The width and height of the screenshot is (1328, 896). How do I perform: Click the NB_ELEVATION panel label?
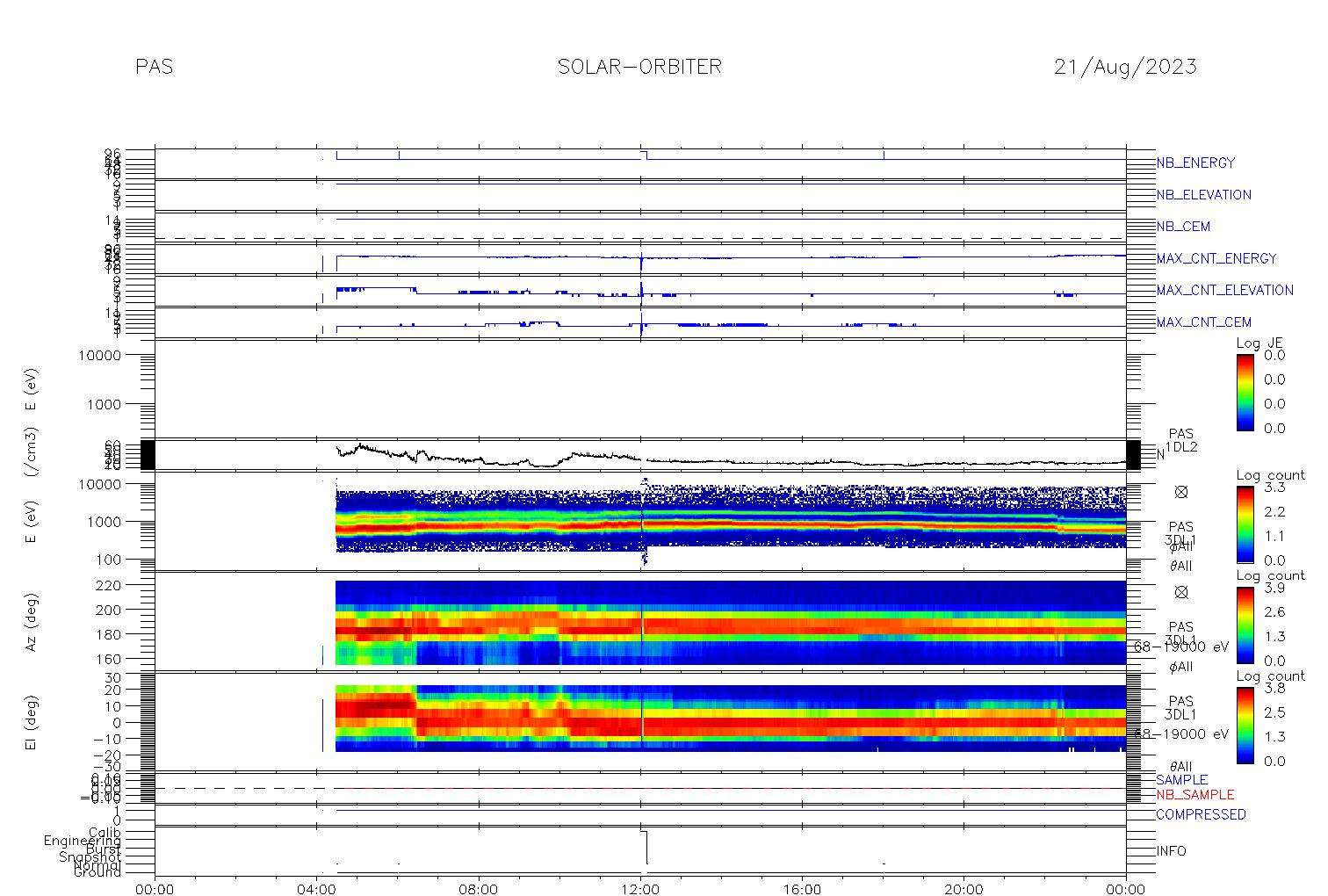click(x=1203, y=195)
